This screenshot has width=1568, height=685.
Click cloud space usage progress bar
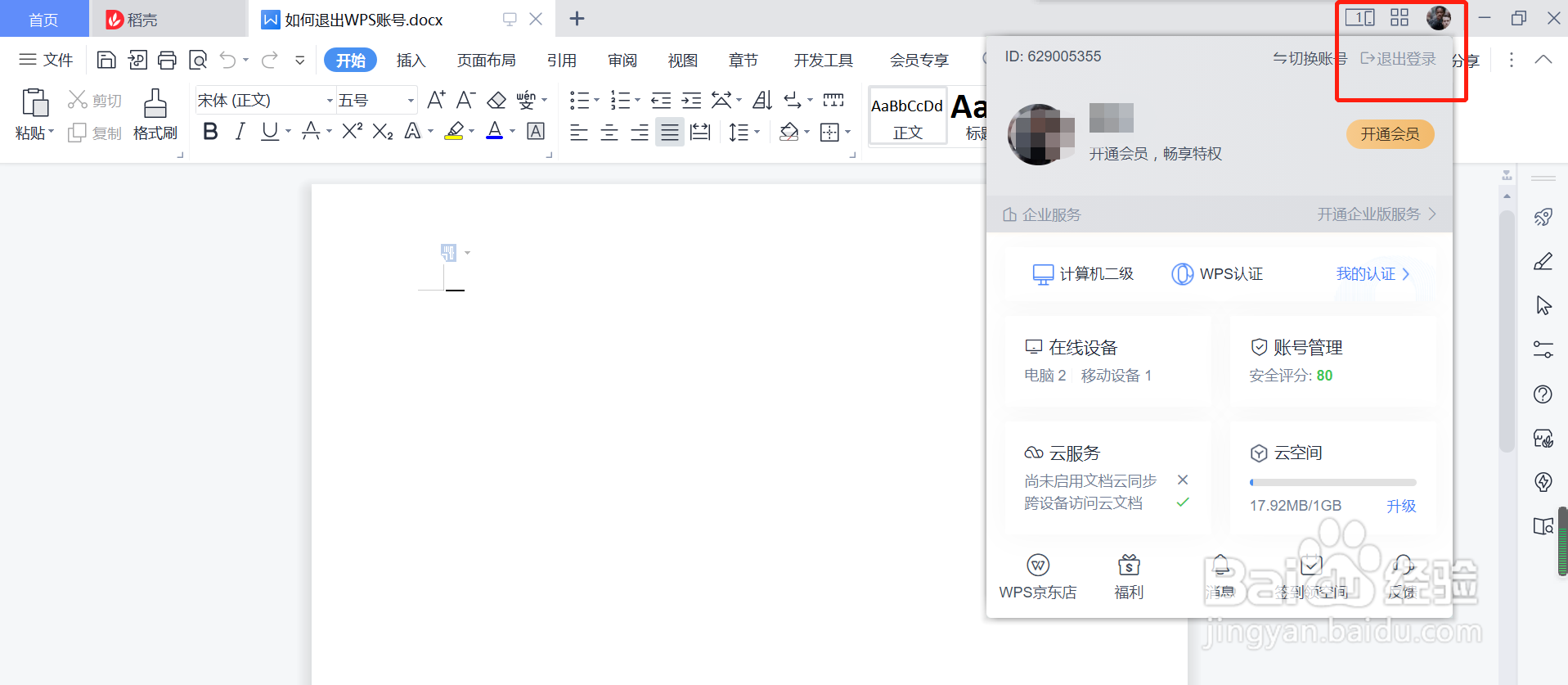[1332, 482]
